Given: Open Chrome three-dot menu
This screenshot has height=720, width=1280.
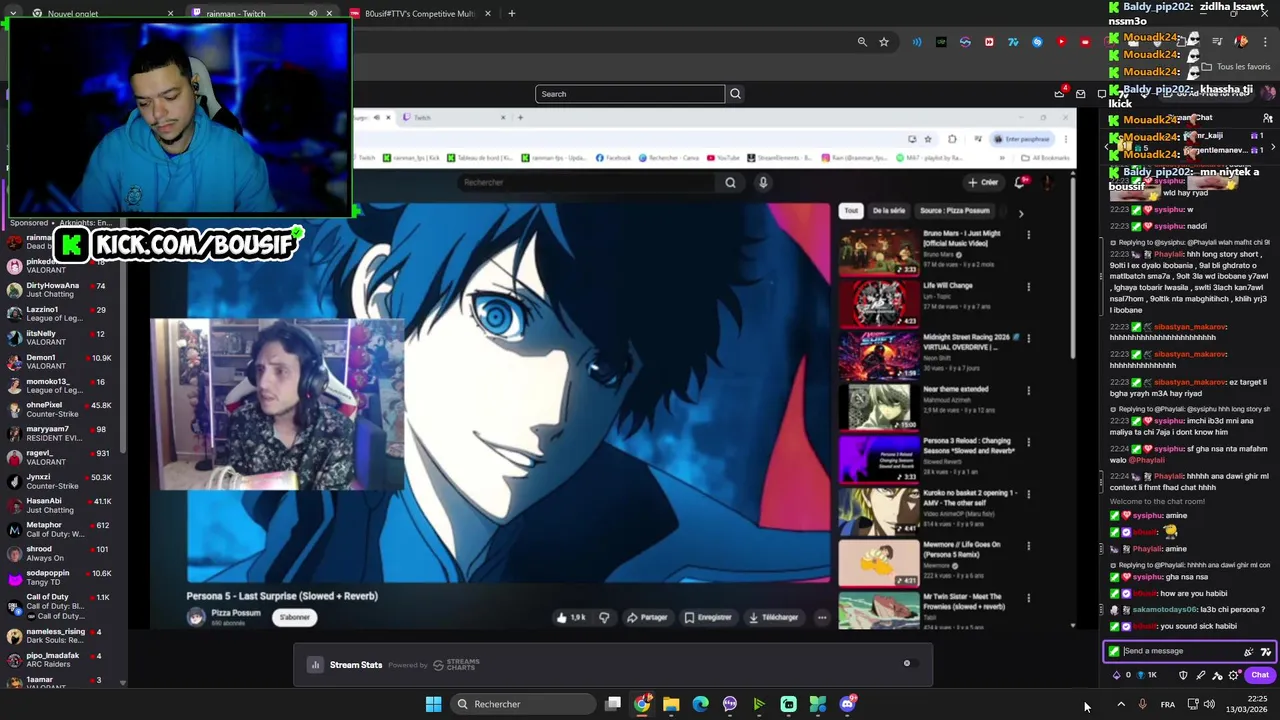Looking at the screenshot, I should click(x=1267, y=42).
